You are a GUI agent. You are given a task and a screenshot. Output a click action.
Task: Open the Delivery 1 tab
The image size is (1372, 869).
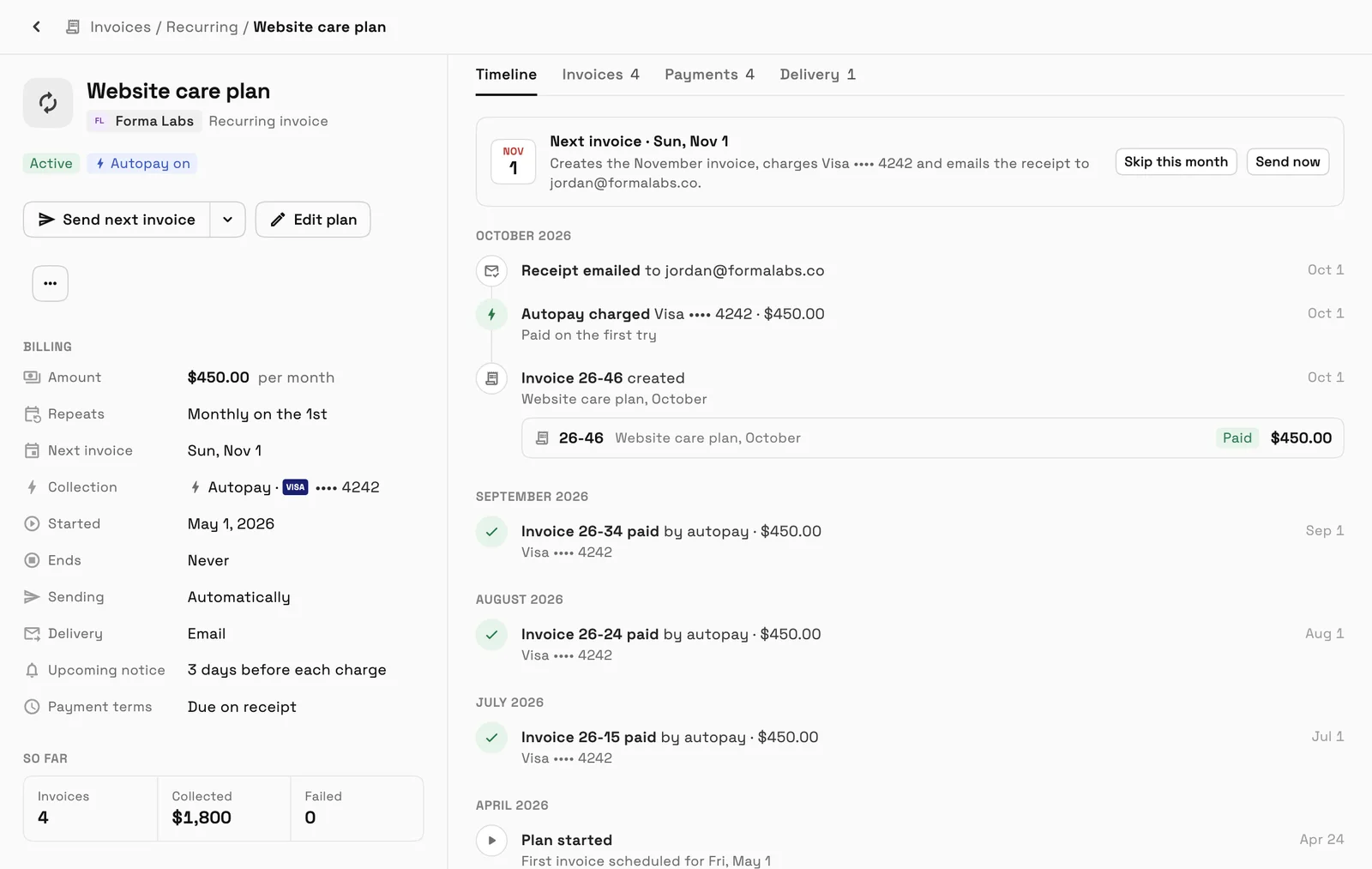tap(817, 75)
